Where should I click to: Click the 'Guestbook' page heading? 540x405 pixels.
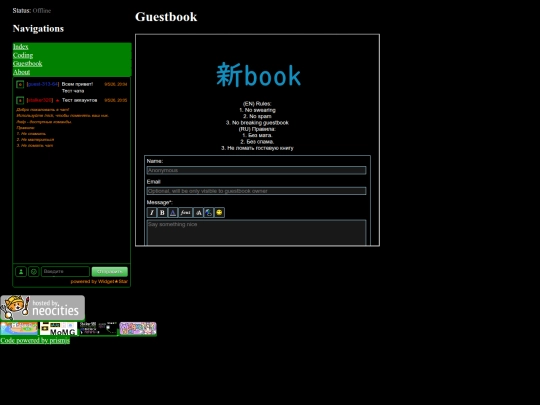click(x=166, y=17)
